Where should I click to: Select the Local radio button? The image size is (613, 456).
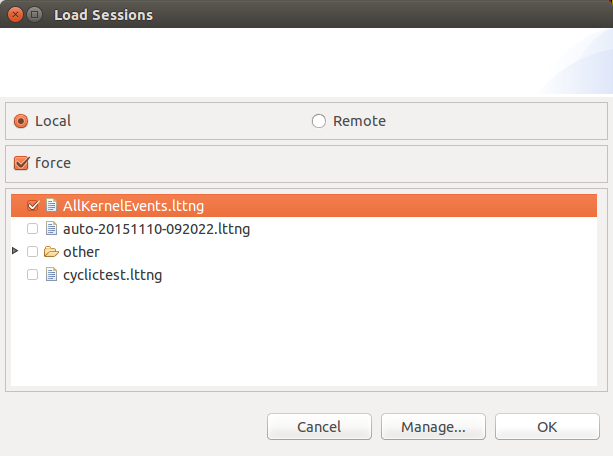21,121
